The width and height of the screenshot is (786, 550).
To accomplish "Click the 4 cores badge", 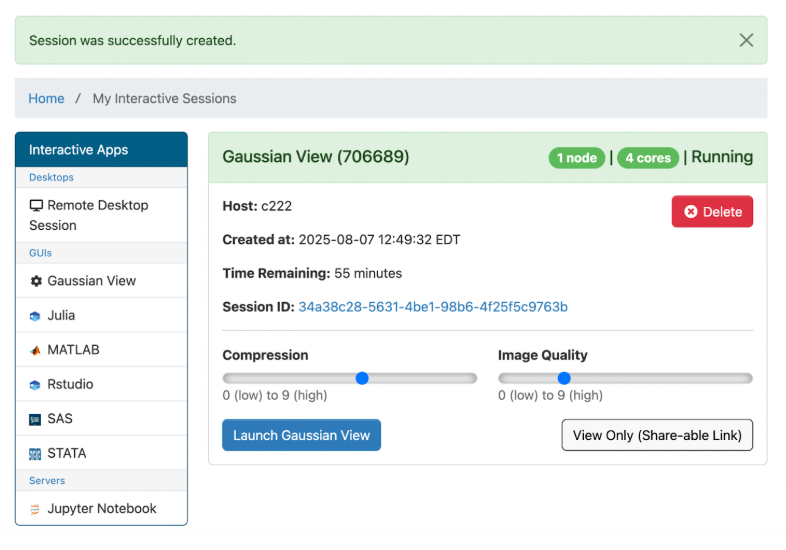I will click(x=648, y=158).
